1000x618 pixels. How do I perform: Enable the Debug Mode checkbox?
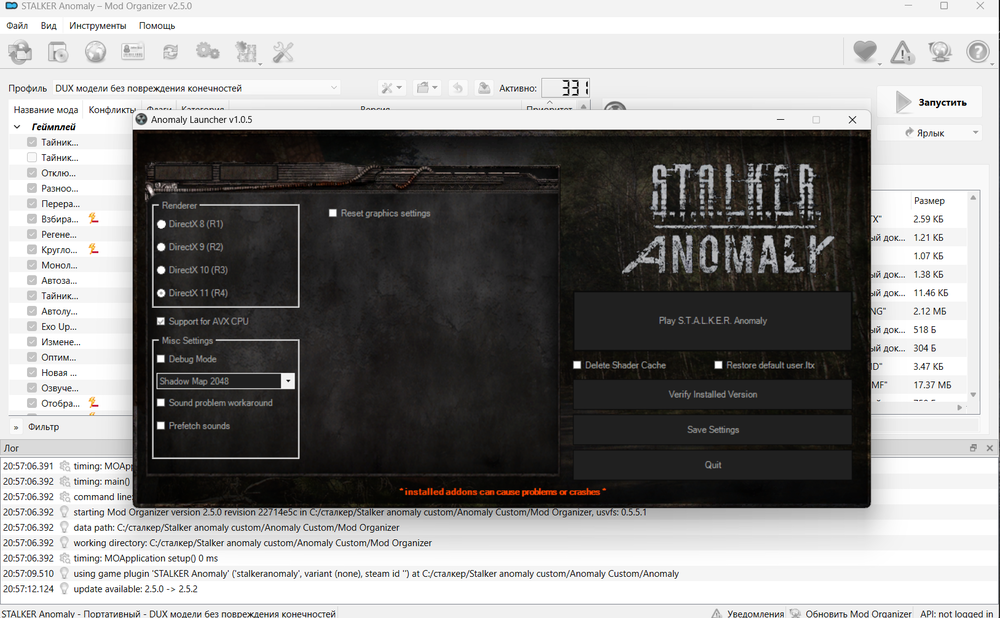[x=161, y=359]
